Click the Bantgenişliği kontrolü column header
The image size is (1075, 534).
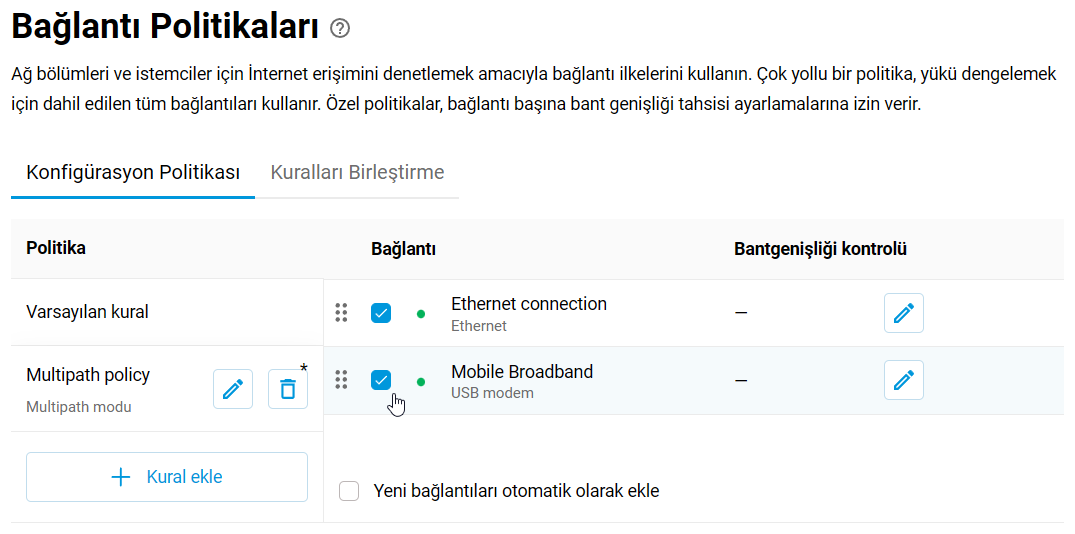[x=821, y=249]
